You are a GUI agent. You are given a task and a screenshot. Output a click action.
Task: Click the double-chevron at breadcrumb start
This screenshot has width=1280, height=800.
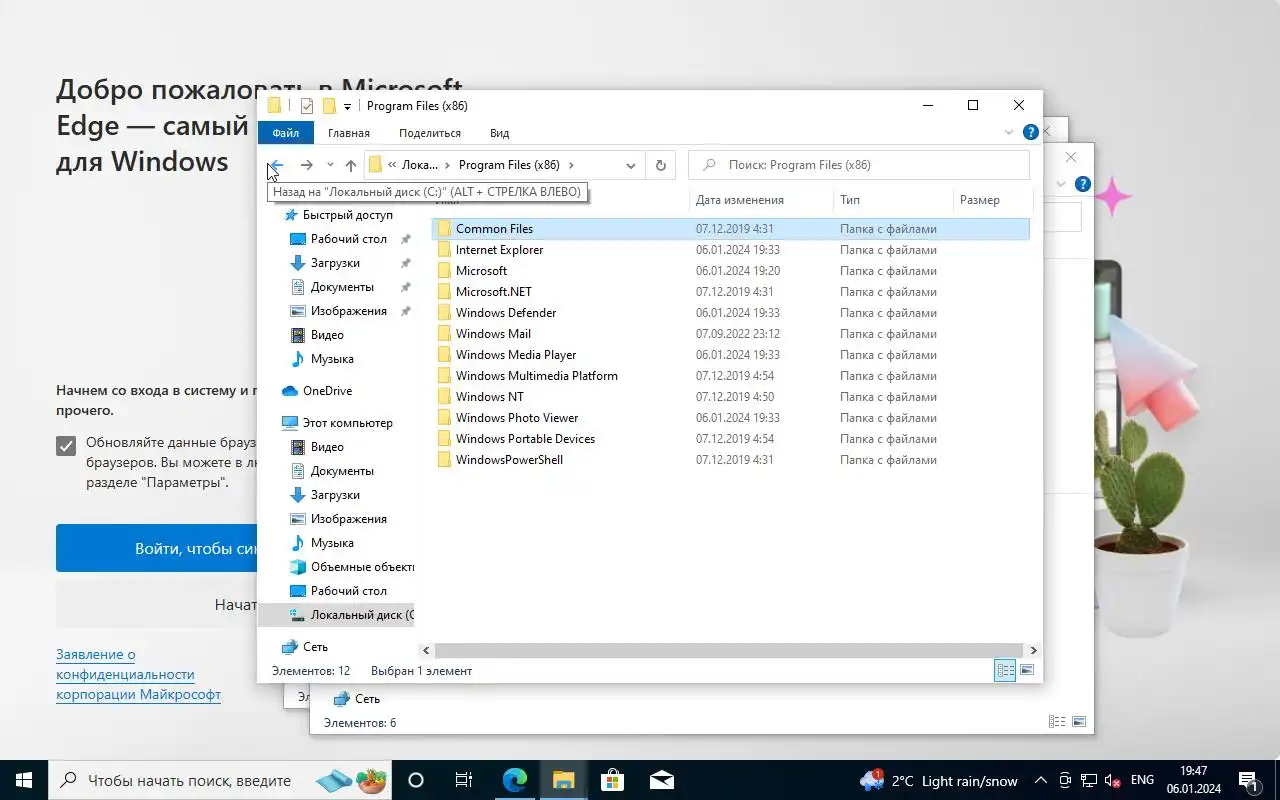point(393,165)
